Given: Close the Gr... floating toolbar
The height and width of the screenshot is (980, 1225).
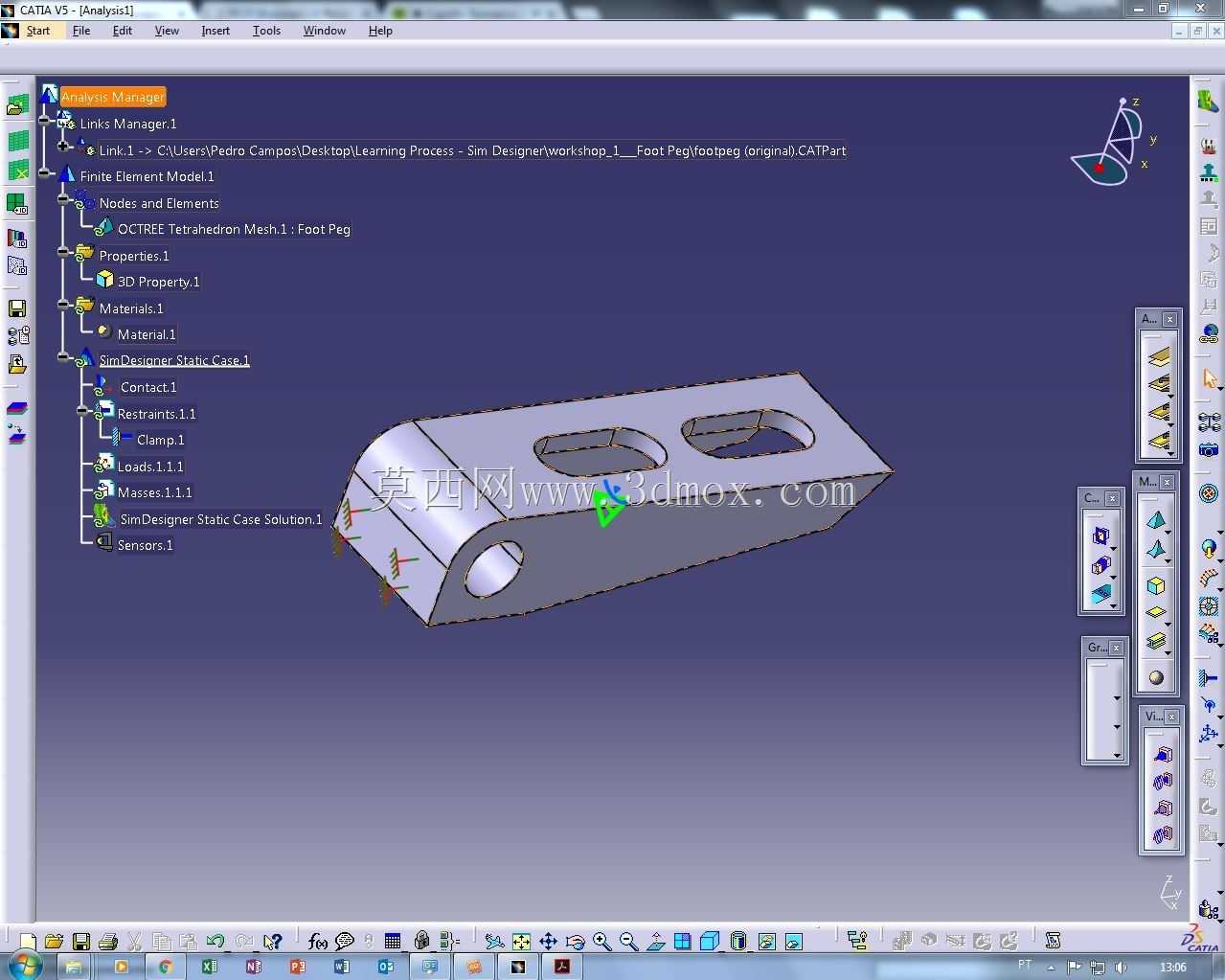Looking at the screenshot, I should coord(1116,649).
